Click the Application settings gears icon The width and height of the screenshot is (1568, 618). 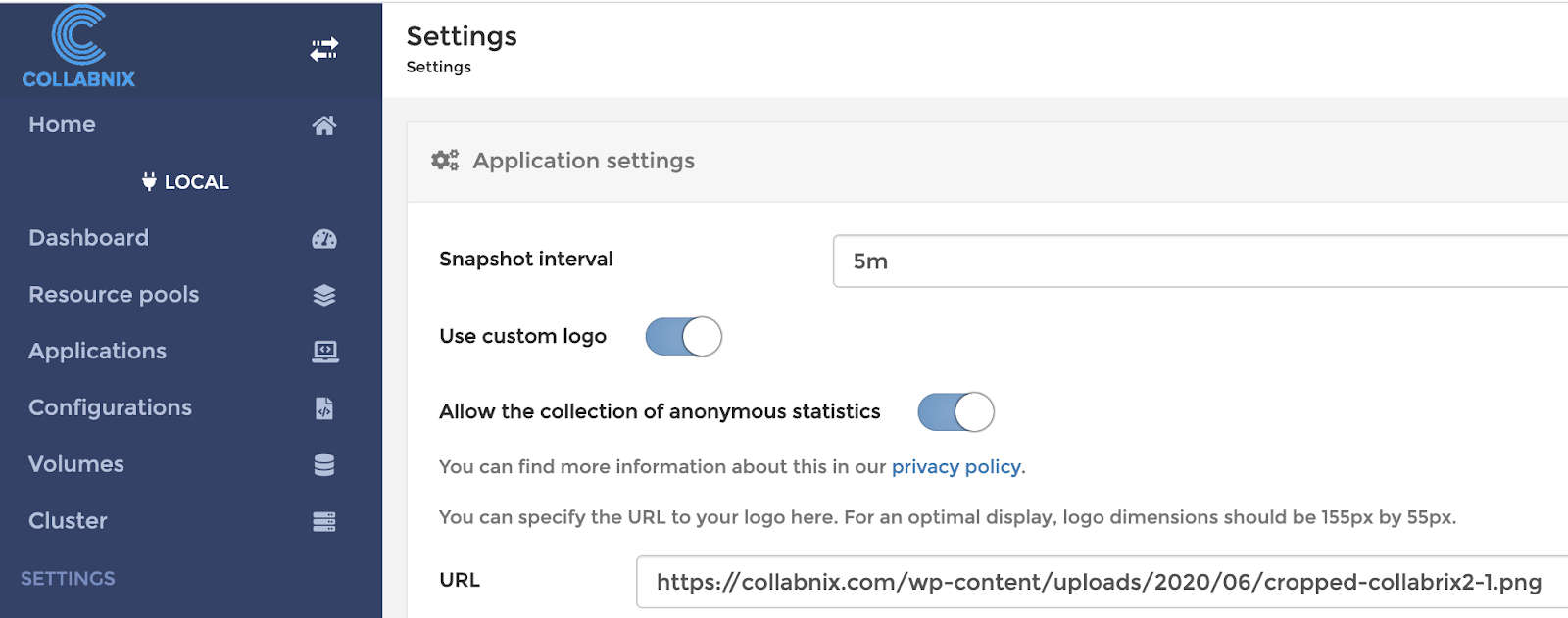coord(445,161)
